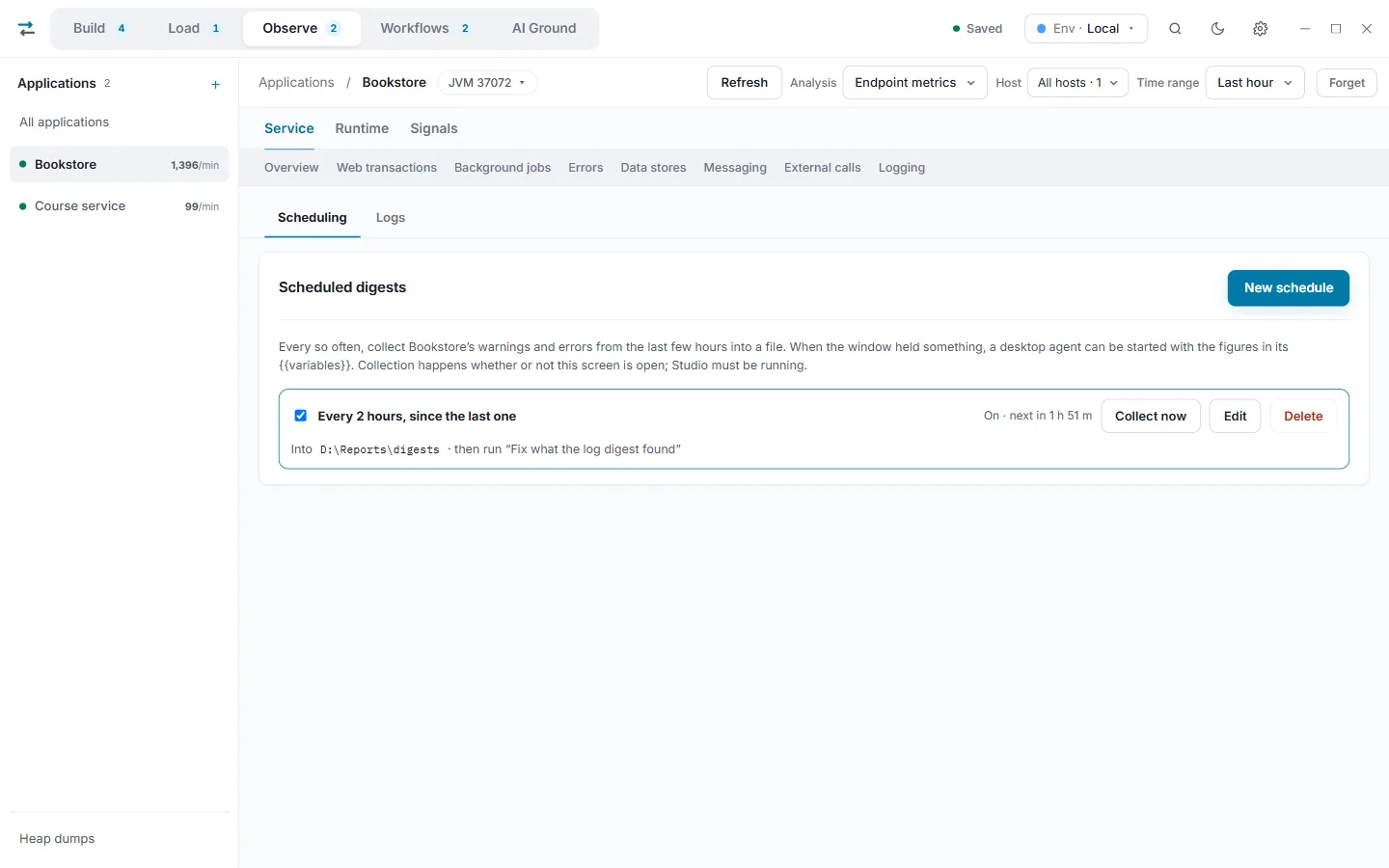
Task: Select Bookstore application in sidebar
Action: [x=120, y=165]
